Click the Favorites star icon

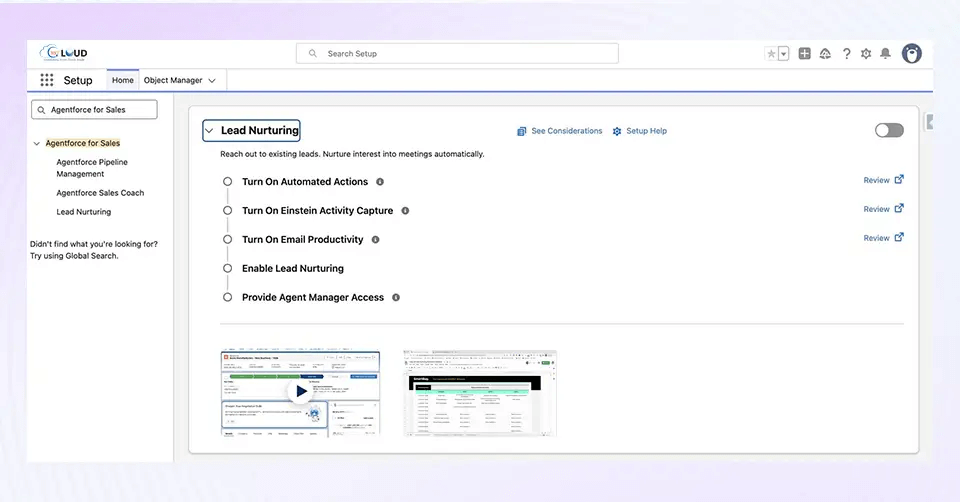click(x=771, y=54)
